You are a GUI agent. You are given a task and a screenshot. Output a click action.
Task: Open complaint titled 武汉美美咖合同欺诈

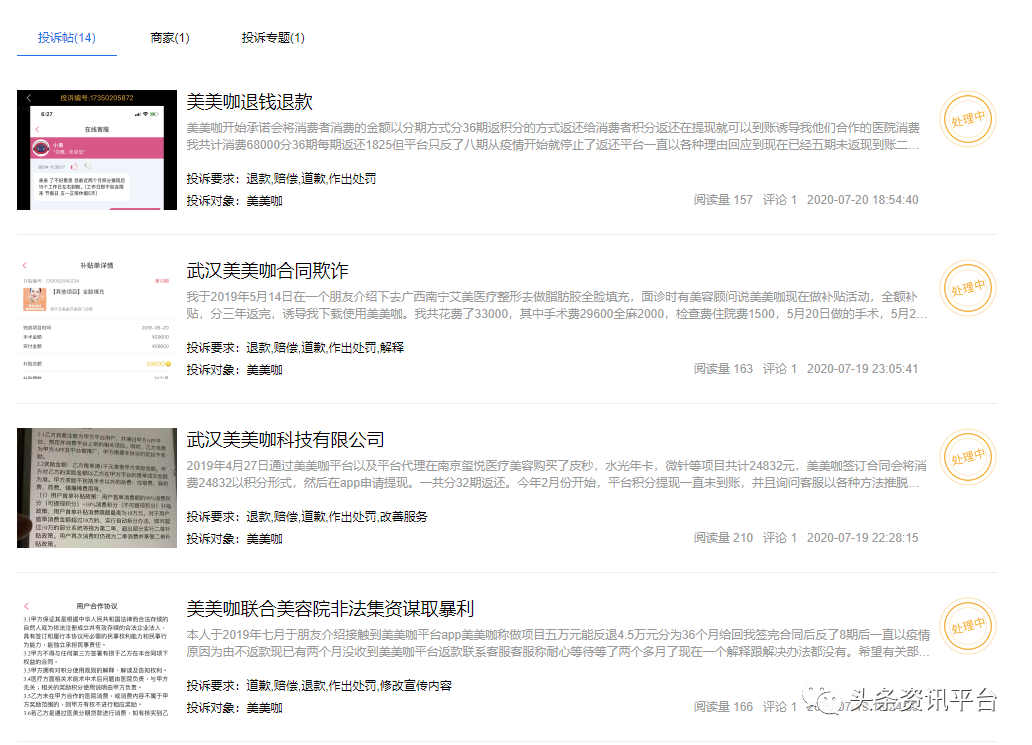(267, 270)
